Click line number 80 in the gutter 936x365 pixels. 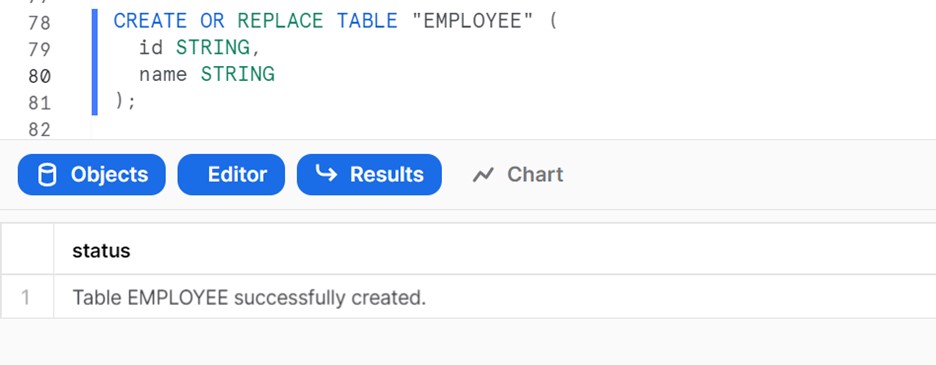39,76
